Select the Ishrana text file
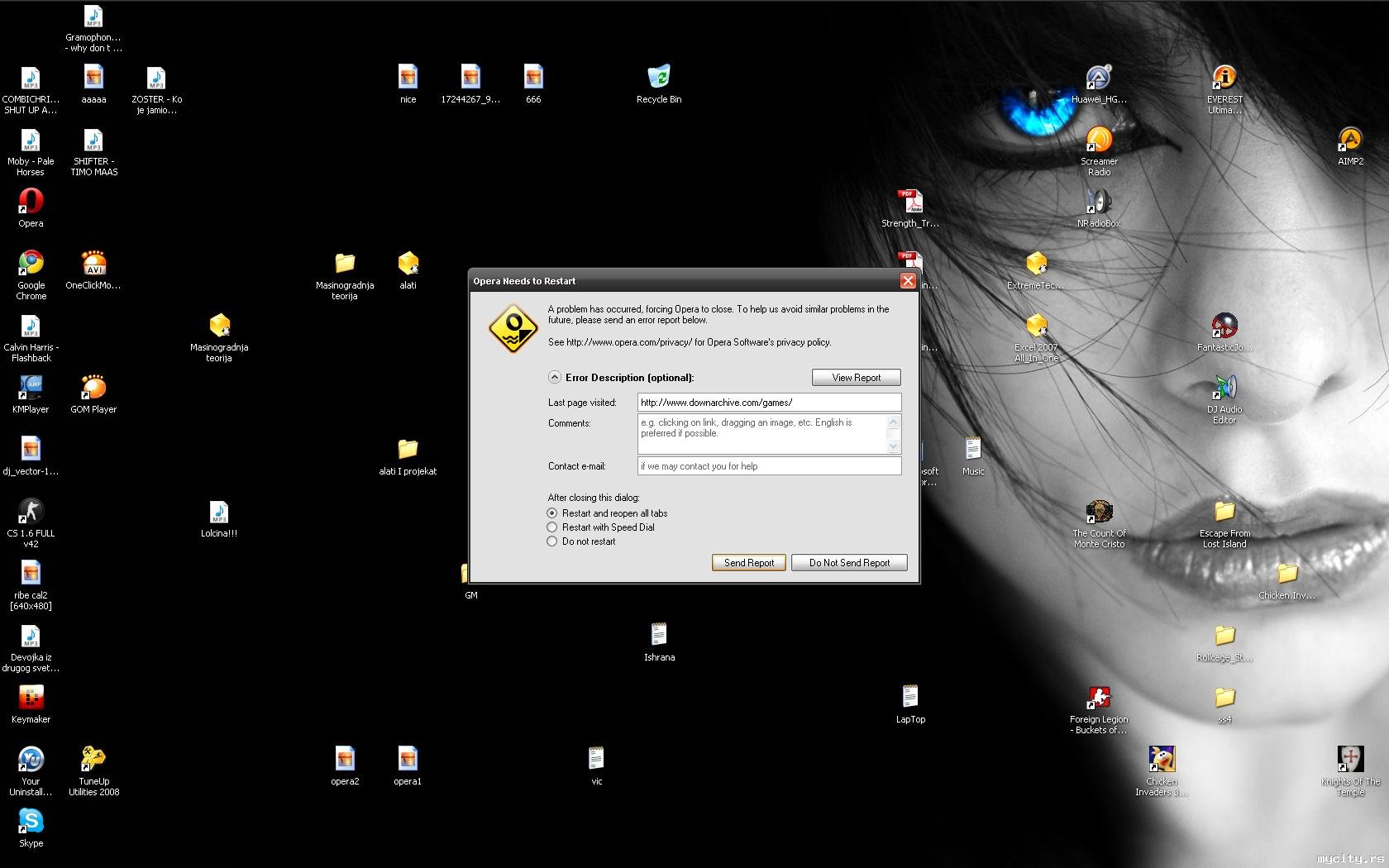Screen dimensions: 1389x868 (659, 636)
